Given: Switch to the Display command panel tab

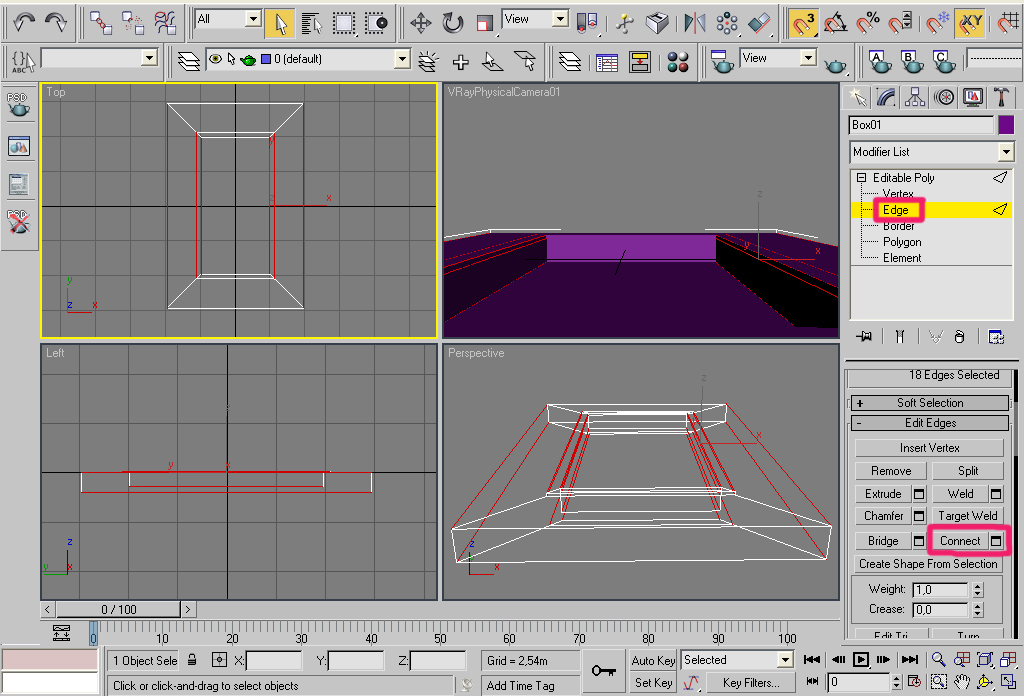Looking at the screenshot, I should click(972, 97).
